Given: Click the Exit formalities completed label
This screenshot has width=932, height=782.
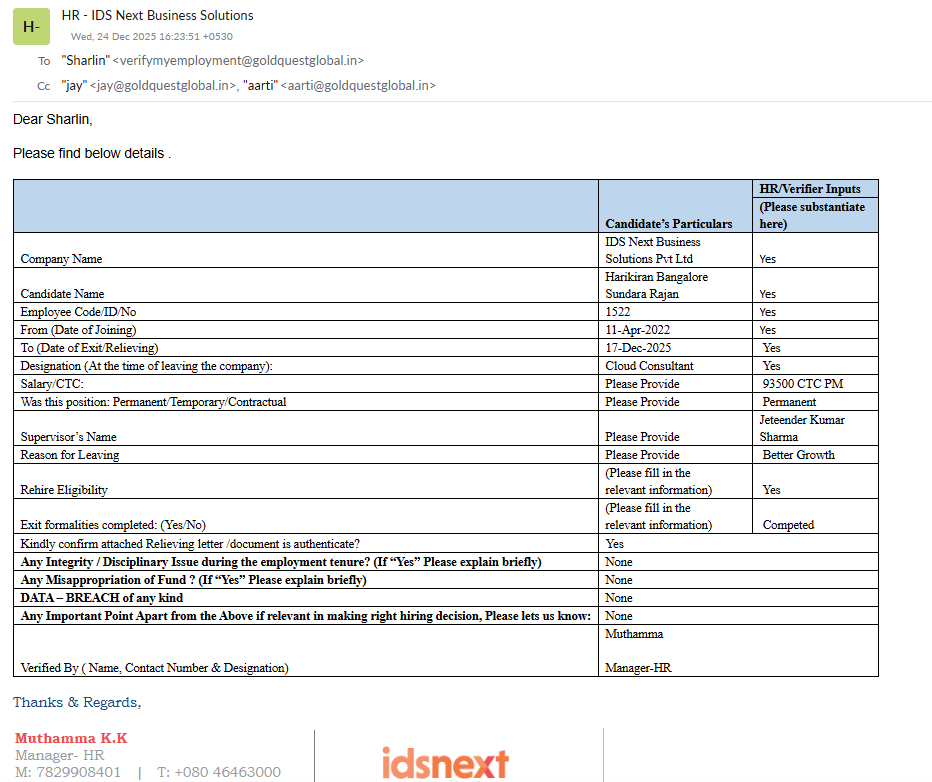Looking at the screenshot, I should click(113, 525).
